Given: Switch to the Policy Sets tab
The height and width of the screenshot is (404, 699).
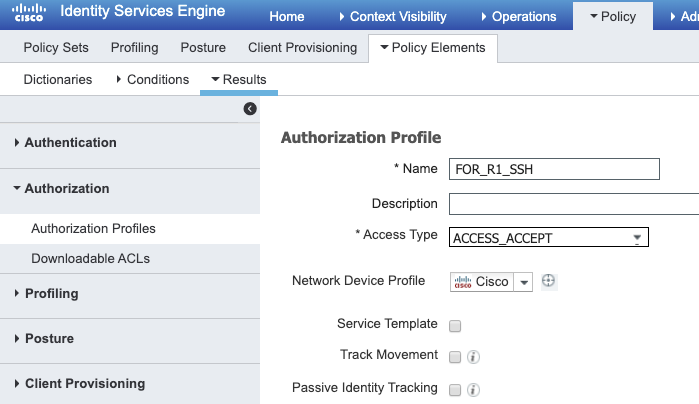Looking at the screenshot, I should coord(55,48).
